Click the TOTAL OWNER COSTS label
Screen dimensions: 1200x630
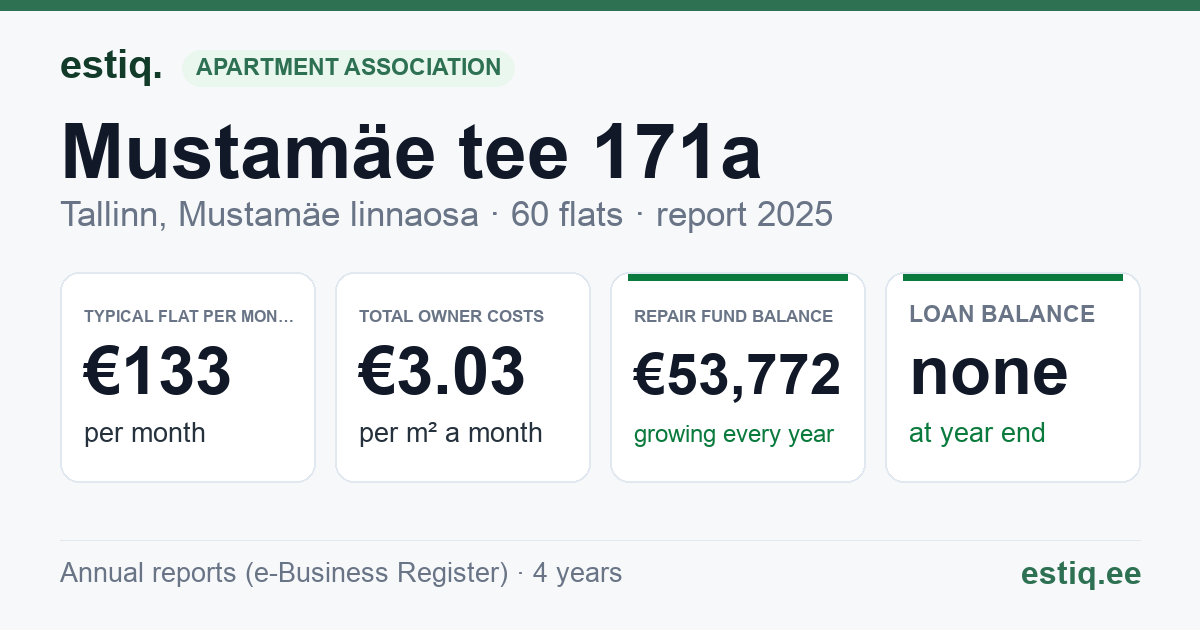452,317
